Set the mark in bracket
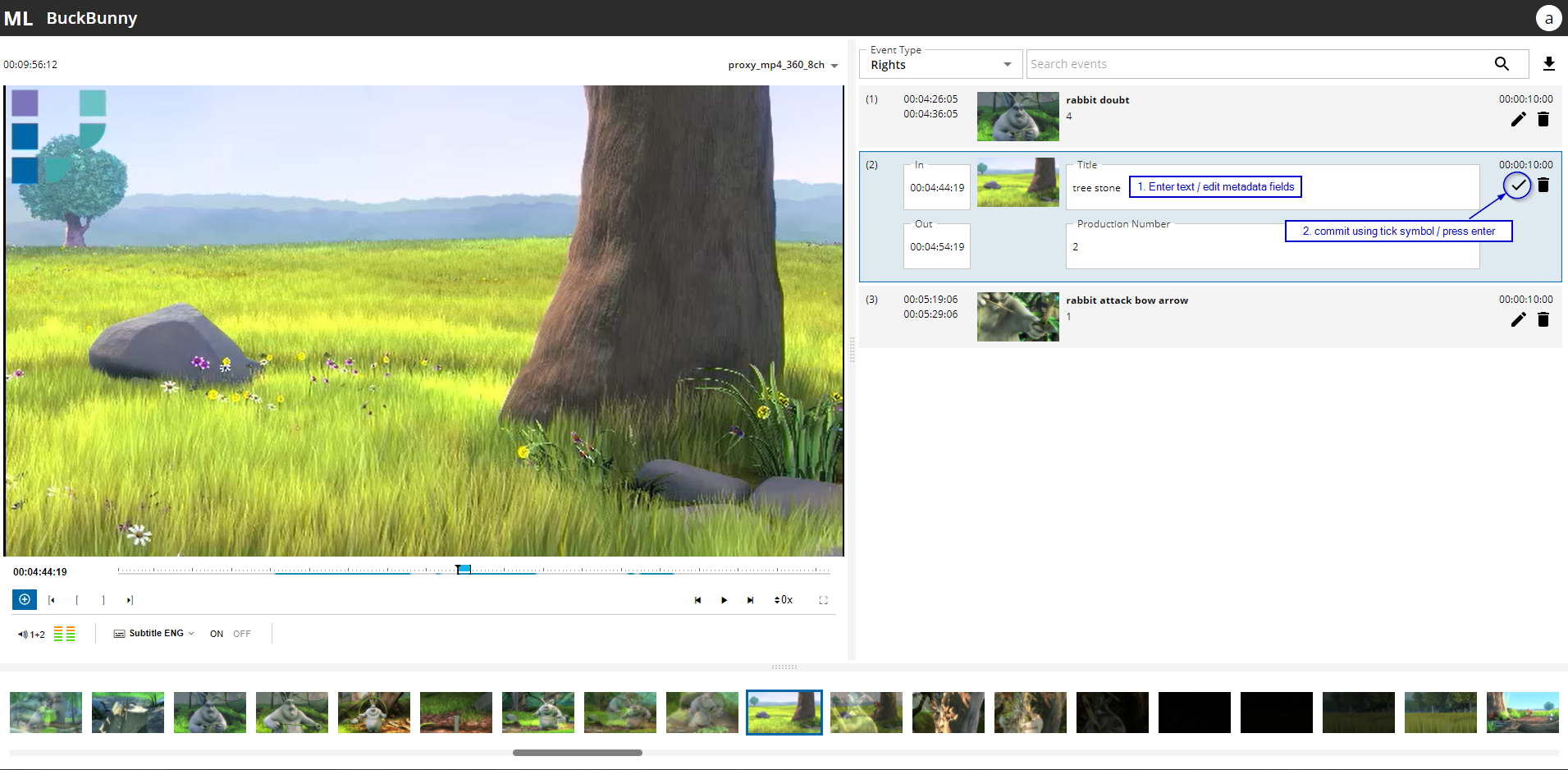Image resolution: width=1568 pixels, height=770 pixels. [77, 600]
